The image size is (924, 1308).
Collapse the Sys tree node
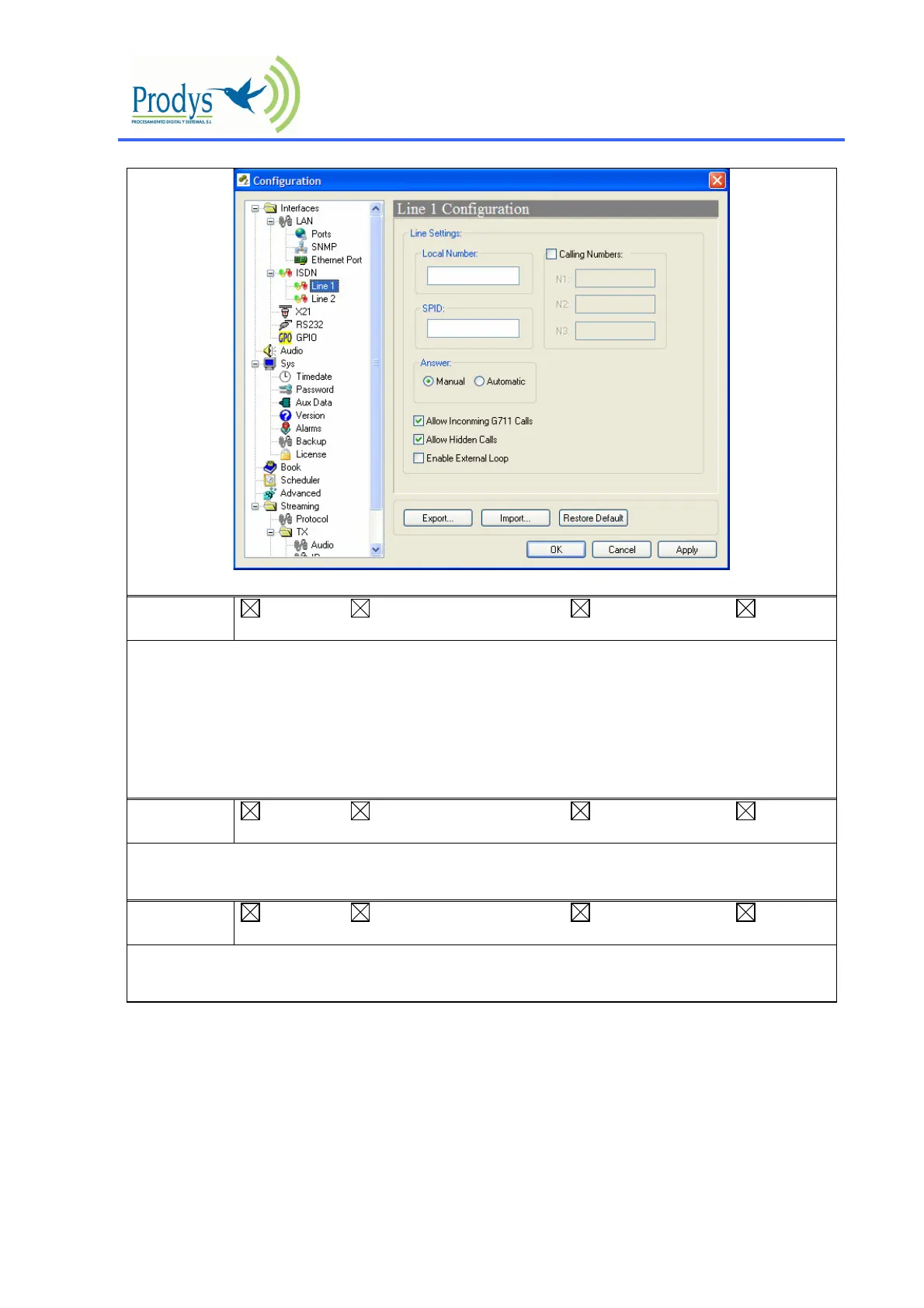(255, 364)
